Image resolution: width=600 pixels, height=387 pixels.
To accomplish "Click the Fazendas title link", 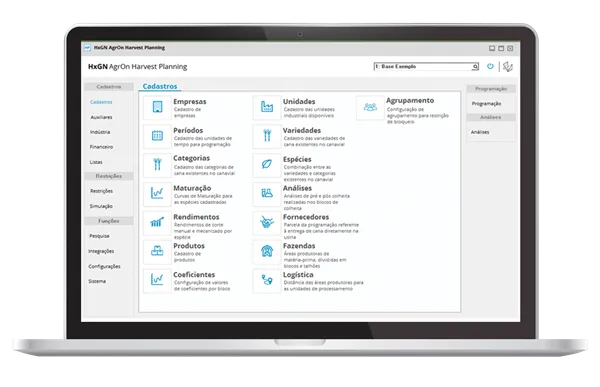I will 299,246.
